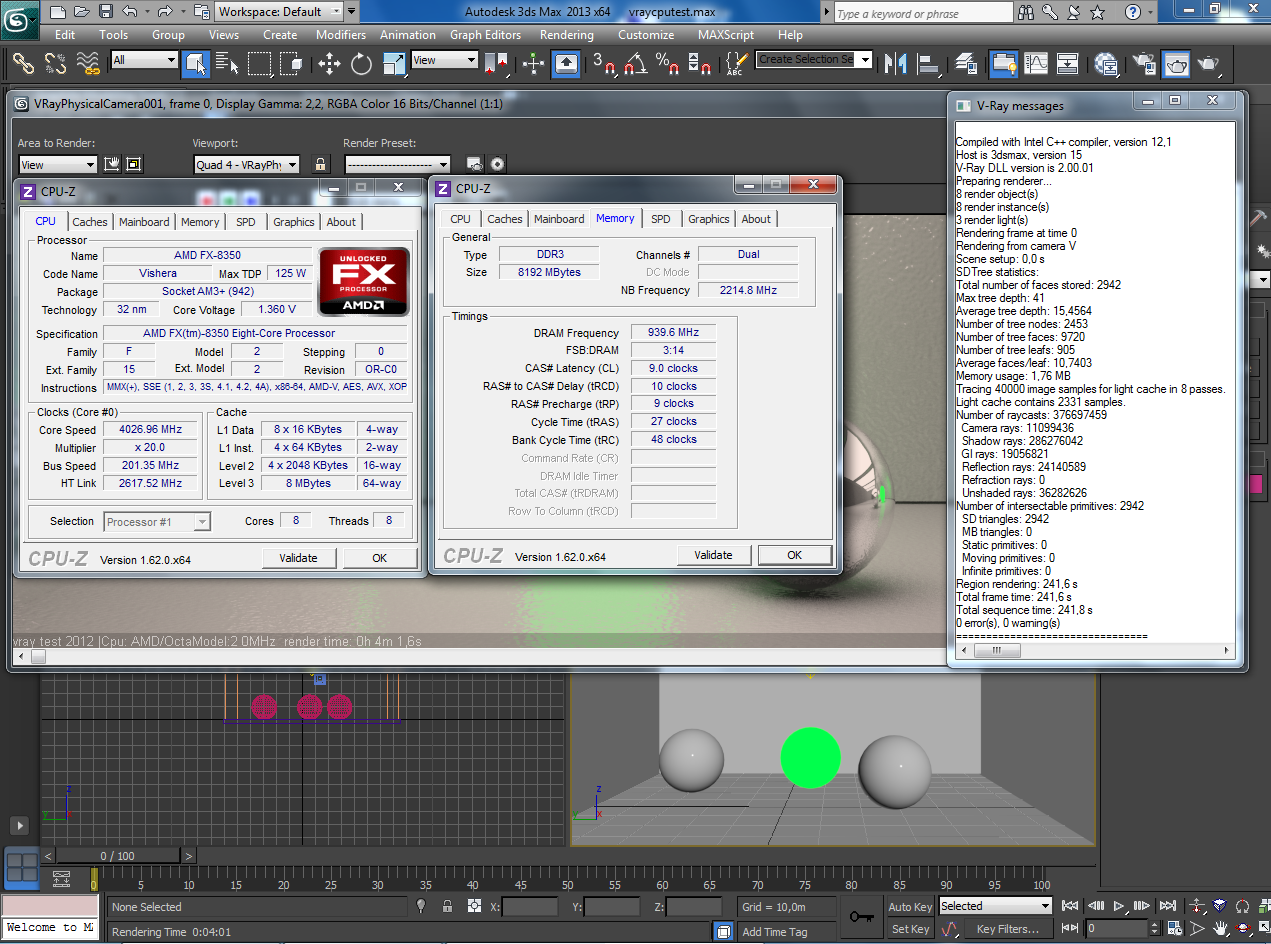
Task: Click Validate in CPU-Z CPU window
Action: click(298, 558)
